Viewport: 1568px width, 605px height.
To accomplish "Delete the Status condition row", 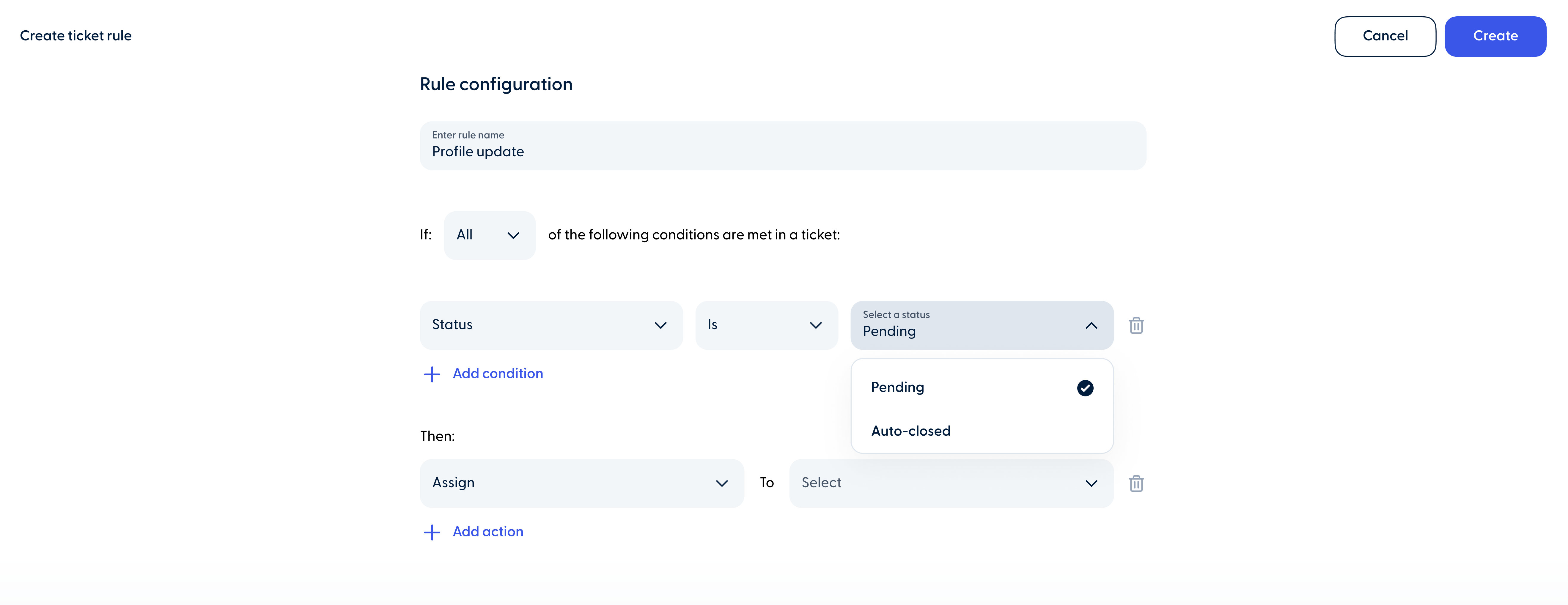I will pyautogui.click(x=1136, y=325).
